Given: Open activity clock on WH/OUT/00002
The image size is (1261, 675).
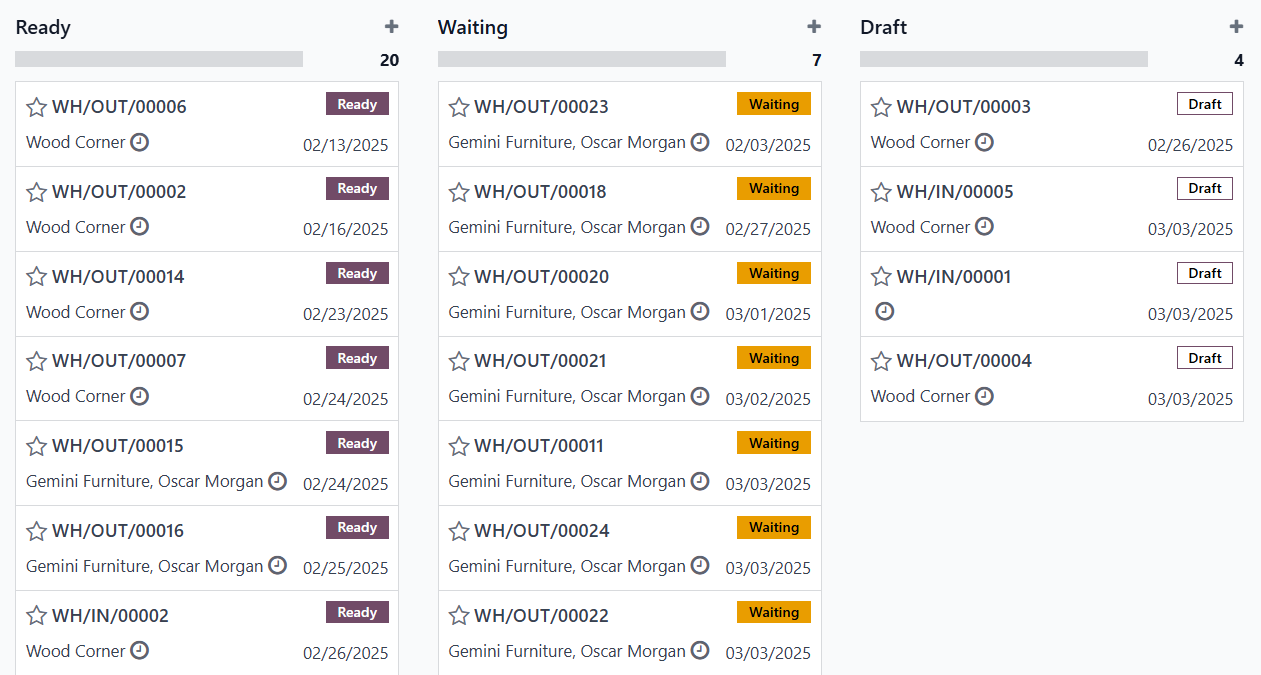Looking at the screenshot, I should coord(140,227).
